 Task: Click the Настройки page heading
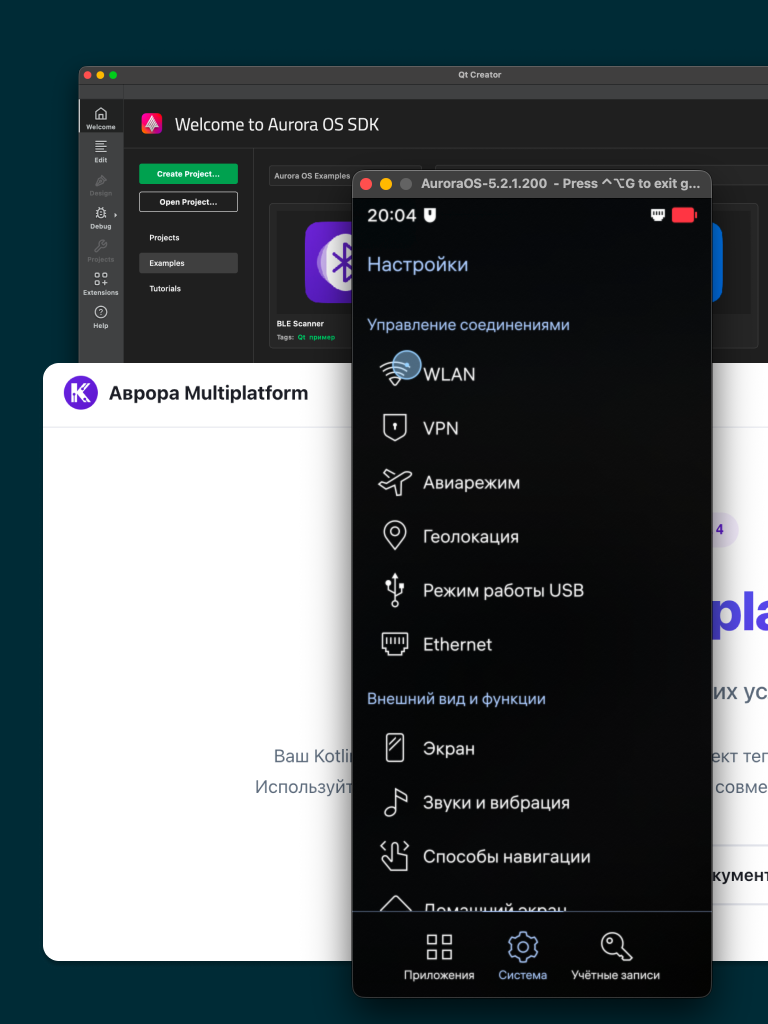click(417, 264)
